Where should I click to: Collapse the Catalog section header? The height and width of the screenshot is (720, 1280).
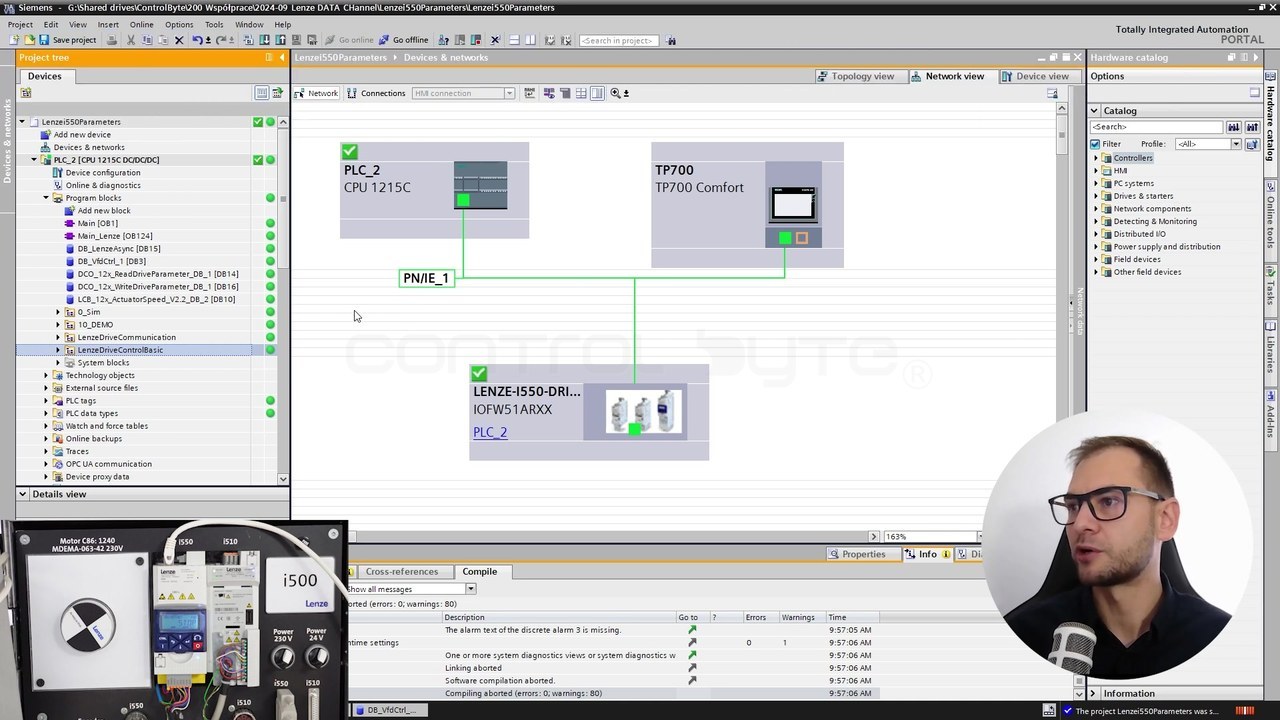1095,111
